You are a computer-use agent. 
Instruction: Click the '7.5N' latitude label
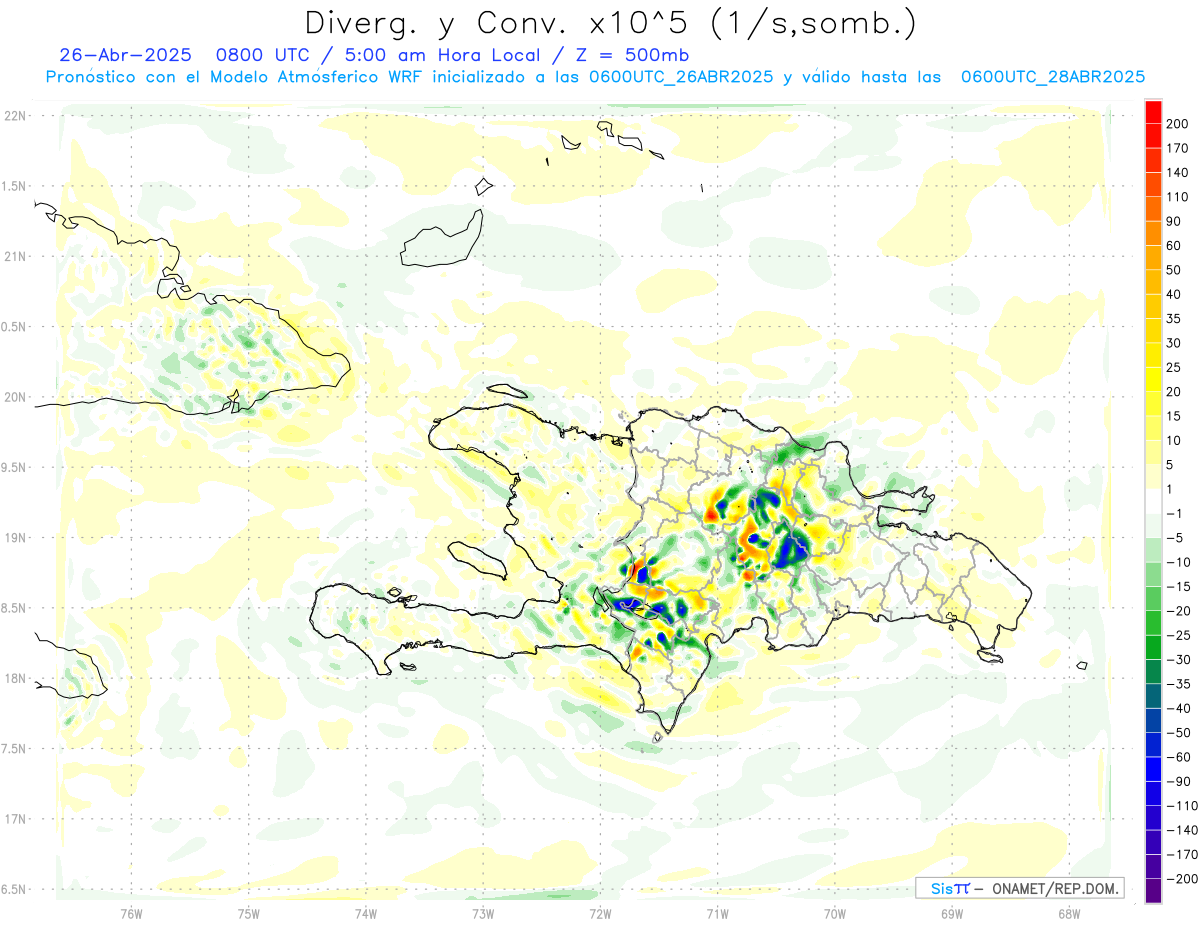coord(13,749)
